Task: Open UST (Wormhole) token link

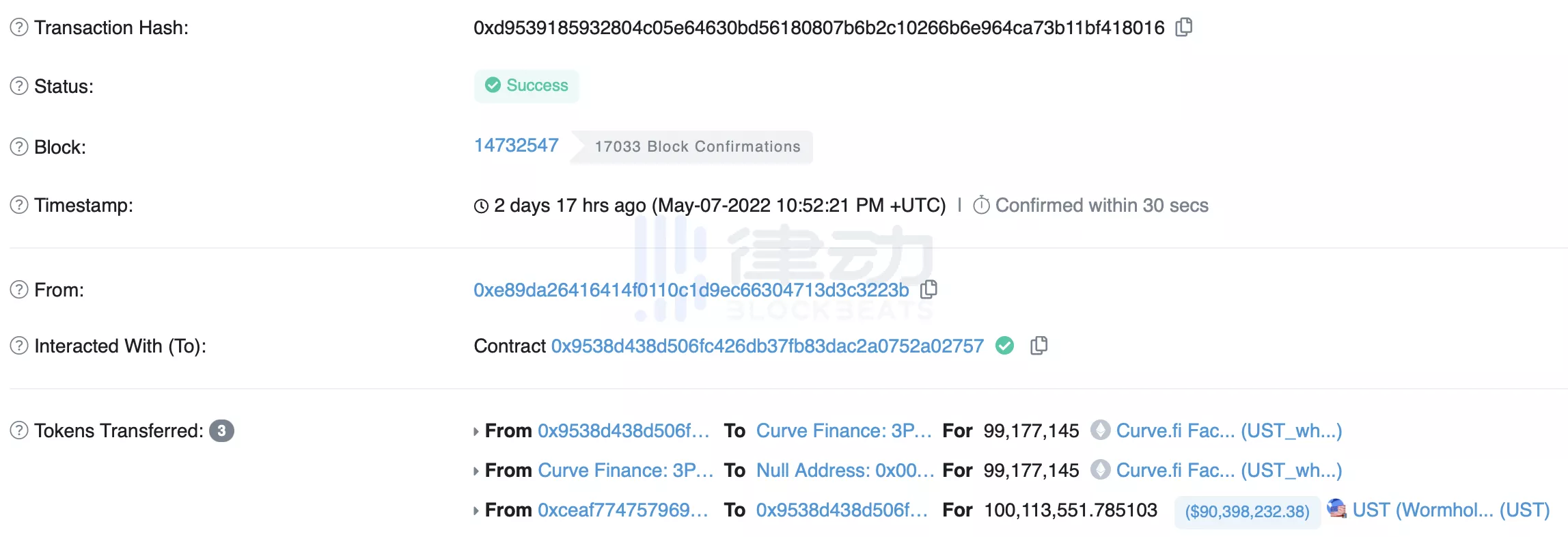Action: (1450, 510)
